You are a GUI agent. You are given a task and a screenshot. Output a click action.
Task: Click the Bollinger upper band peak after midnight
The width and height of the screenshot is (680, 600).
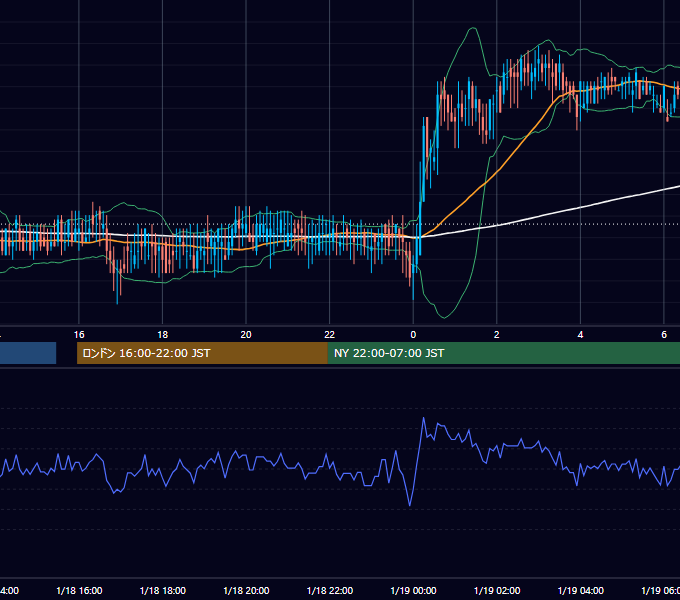pos(473,28)
